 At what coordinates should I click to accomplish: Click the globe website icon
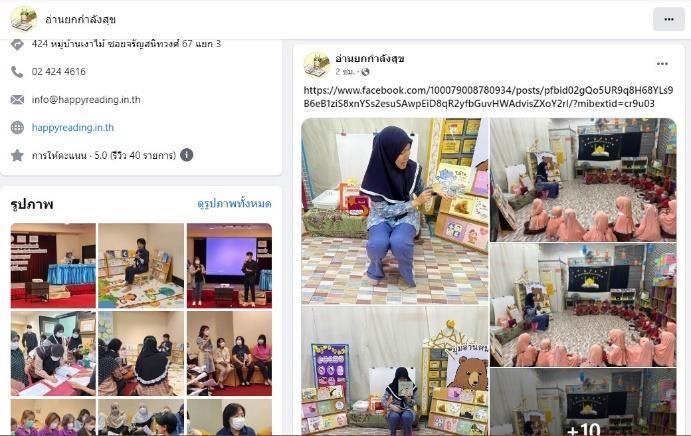(x=17, y=127)
